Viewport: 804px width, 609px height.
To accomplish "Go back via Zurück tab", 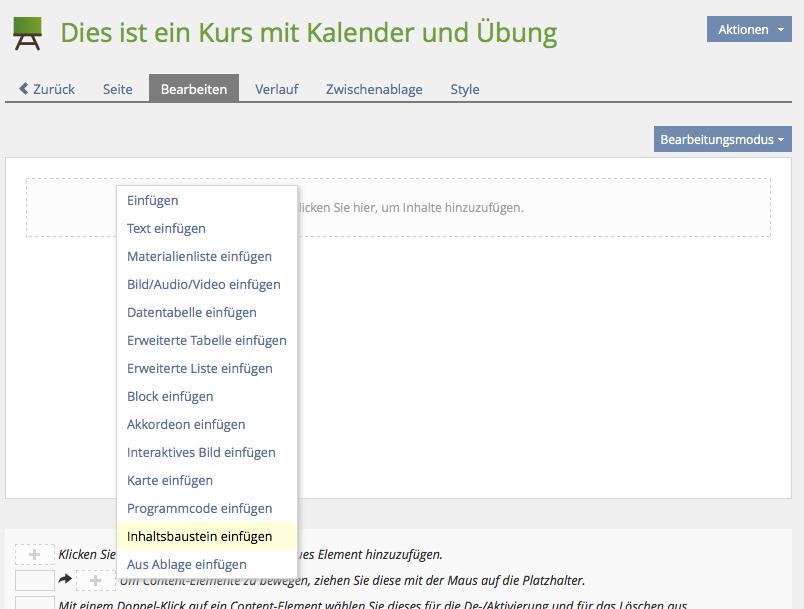I will (47, 89).
